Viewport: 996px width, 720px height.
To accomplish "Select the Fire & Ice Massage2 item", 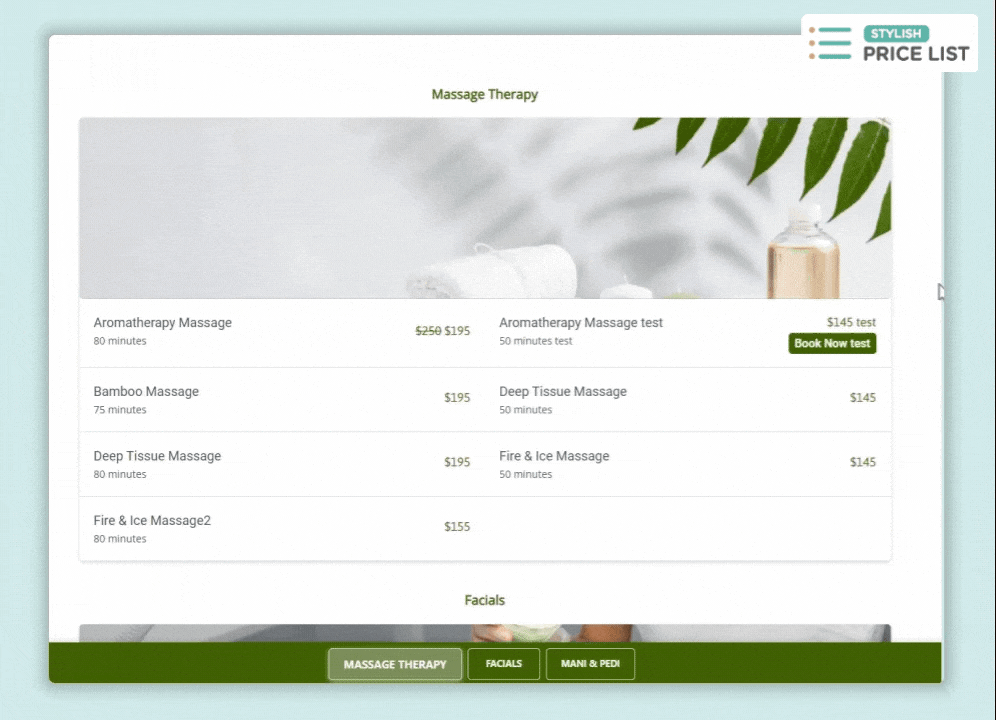I will 282,529.
